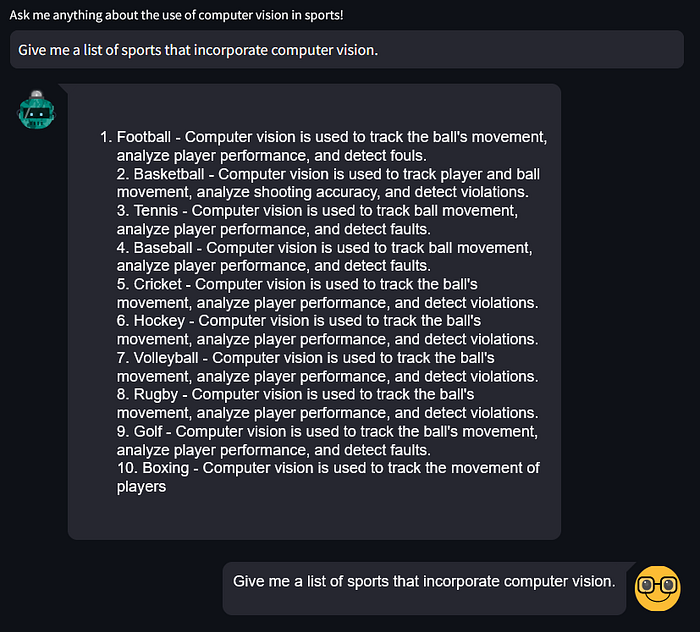Click the Cricket entry in the list
Image resolution: width=700 pixels, height=632 pixels.
(x=327, y=293)
